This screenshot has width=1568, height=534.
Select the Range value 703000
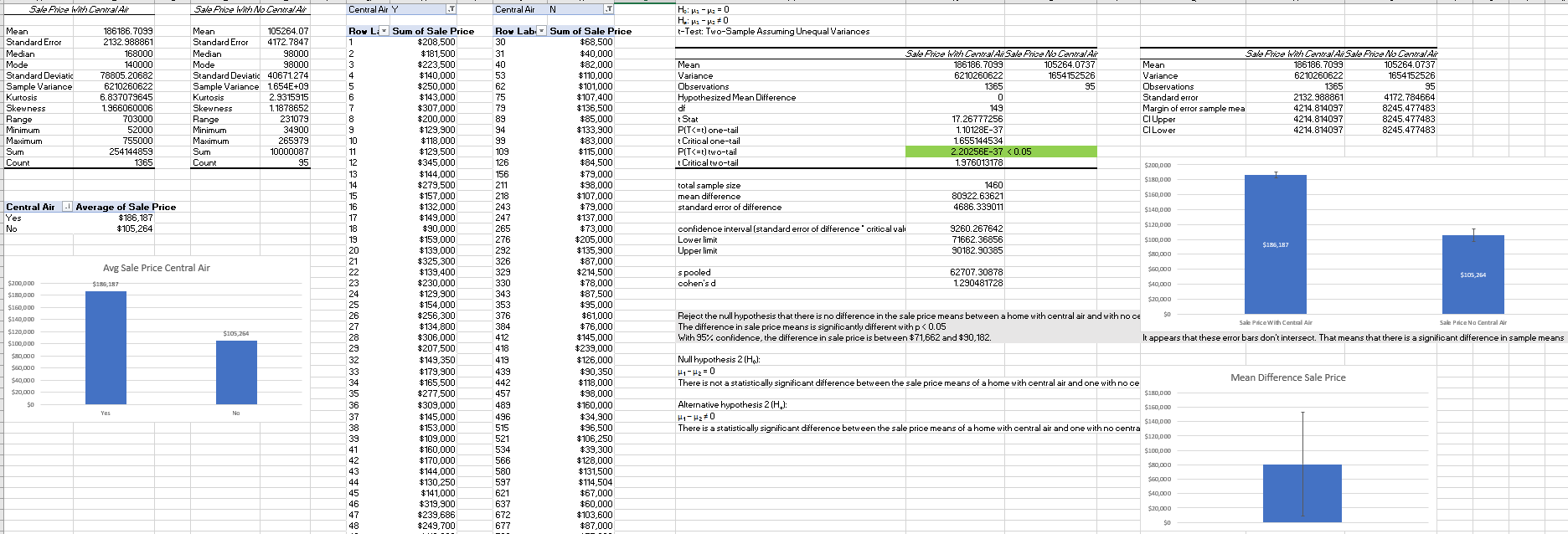(x=139, y=119)
